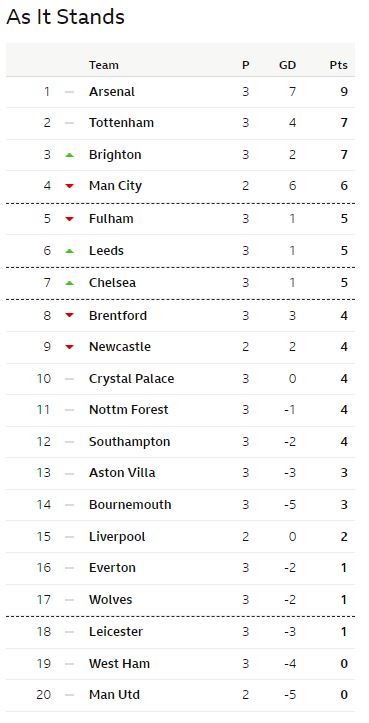
Task: Click the green up arrow beside Chelsea
Action: [69, 283]
